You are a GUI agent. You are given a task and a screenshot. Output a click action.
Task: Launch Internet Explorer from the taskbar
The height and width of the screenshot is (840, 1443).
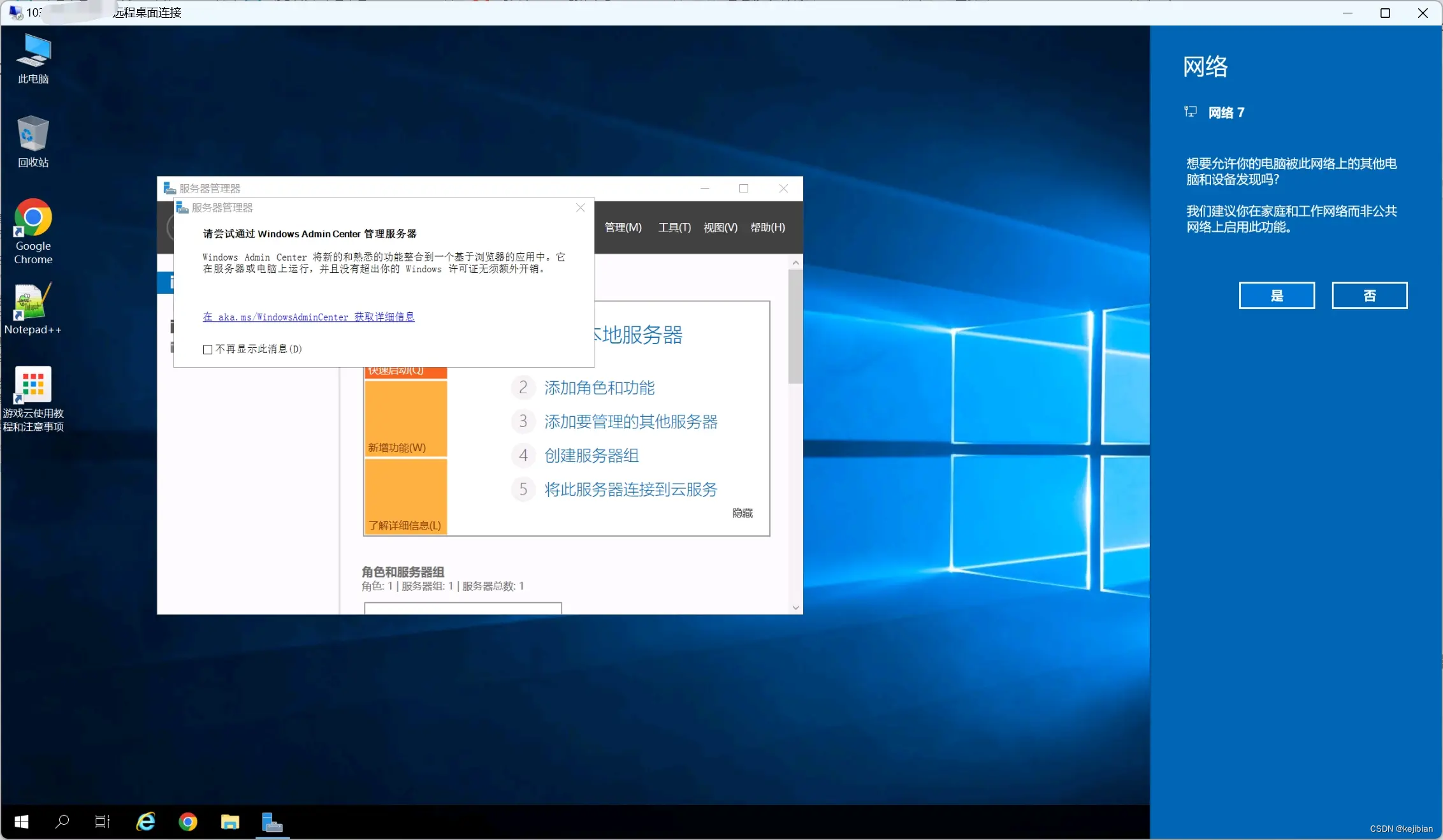145,823
